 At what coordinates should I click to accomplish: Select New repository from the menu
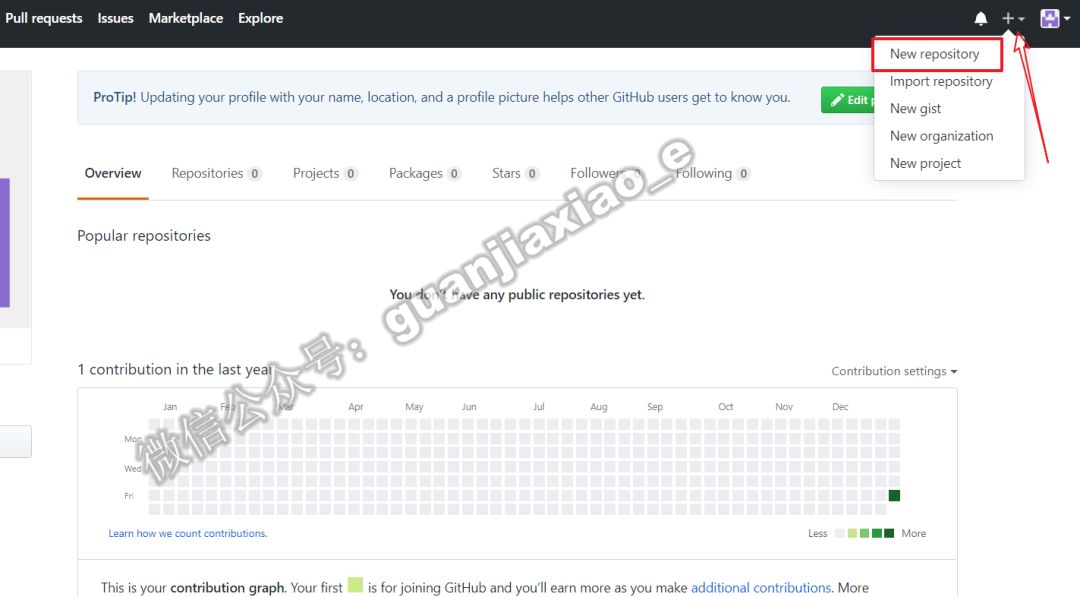[x=935, y=54]
